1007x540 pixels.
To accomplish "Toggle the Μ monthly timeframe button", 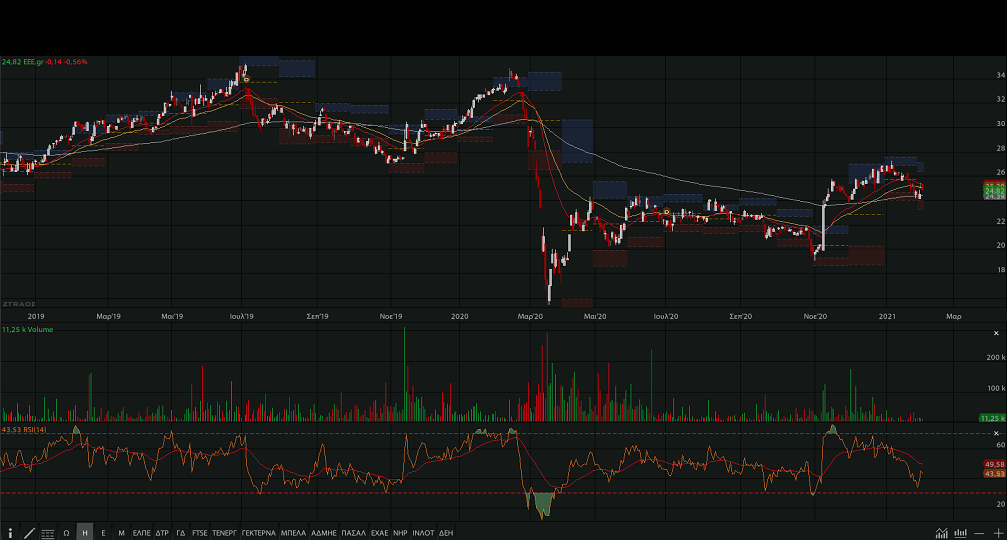I will (122, 533).
